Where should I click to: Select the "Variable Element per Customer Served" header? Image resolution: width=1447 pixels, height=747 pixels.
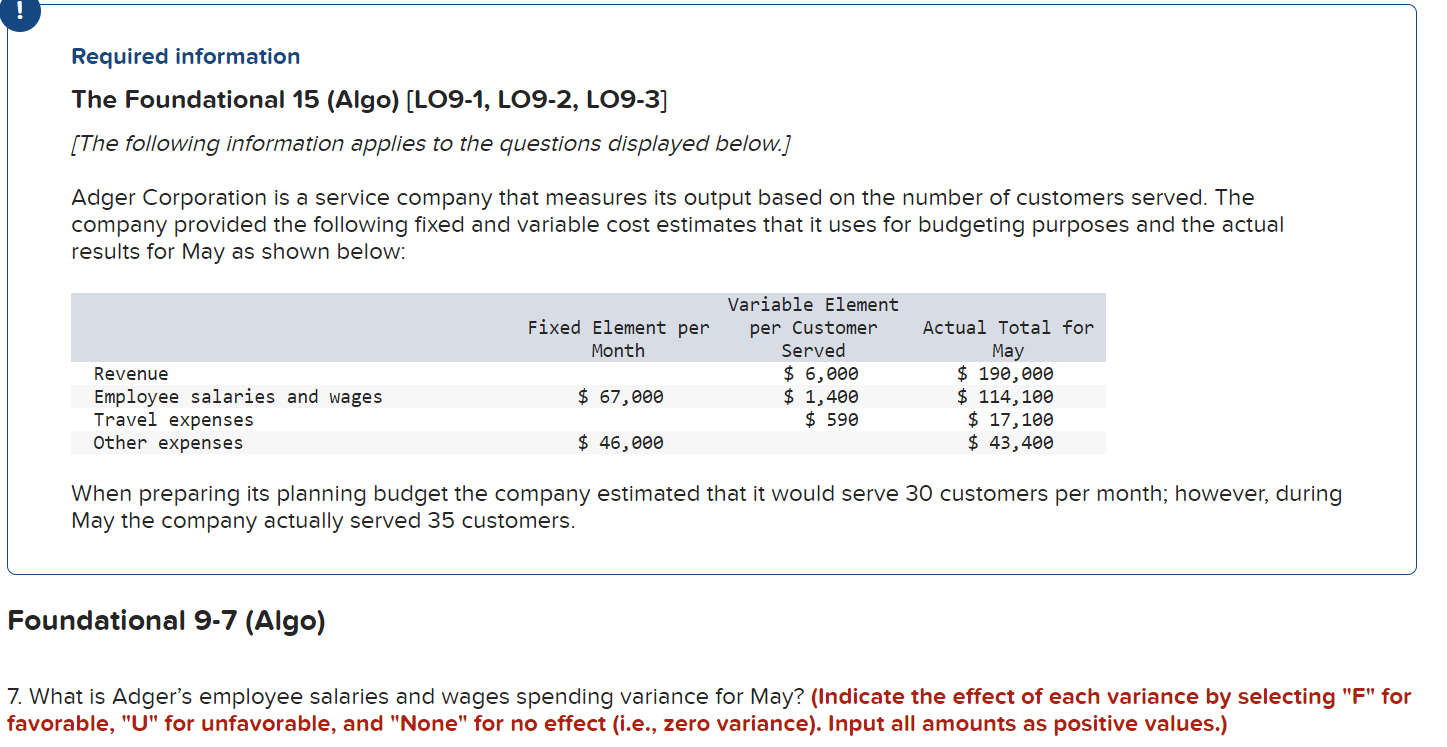pyautogui.click(x=813, y=327)
